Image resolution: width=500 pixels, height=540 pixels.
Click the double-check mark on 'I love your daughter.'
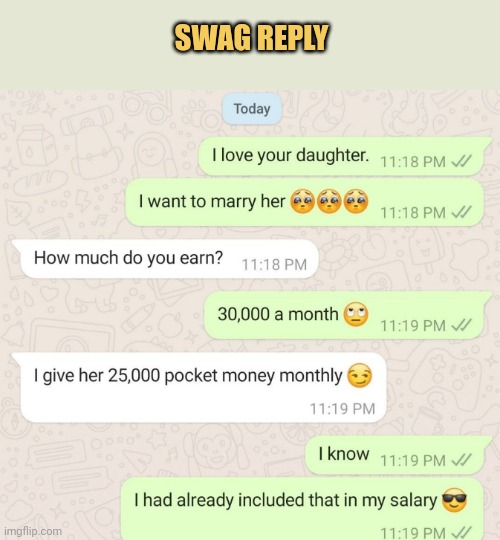[461, 161]
